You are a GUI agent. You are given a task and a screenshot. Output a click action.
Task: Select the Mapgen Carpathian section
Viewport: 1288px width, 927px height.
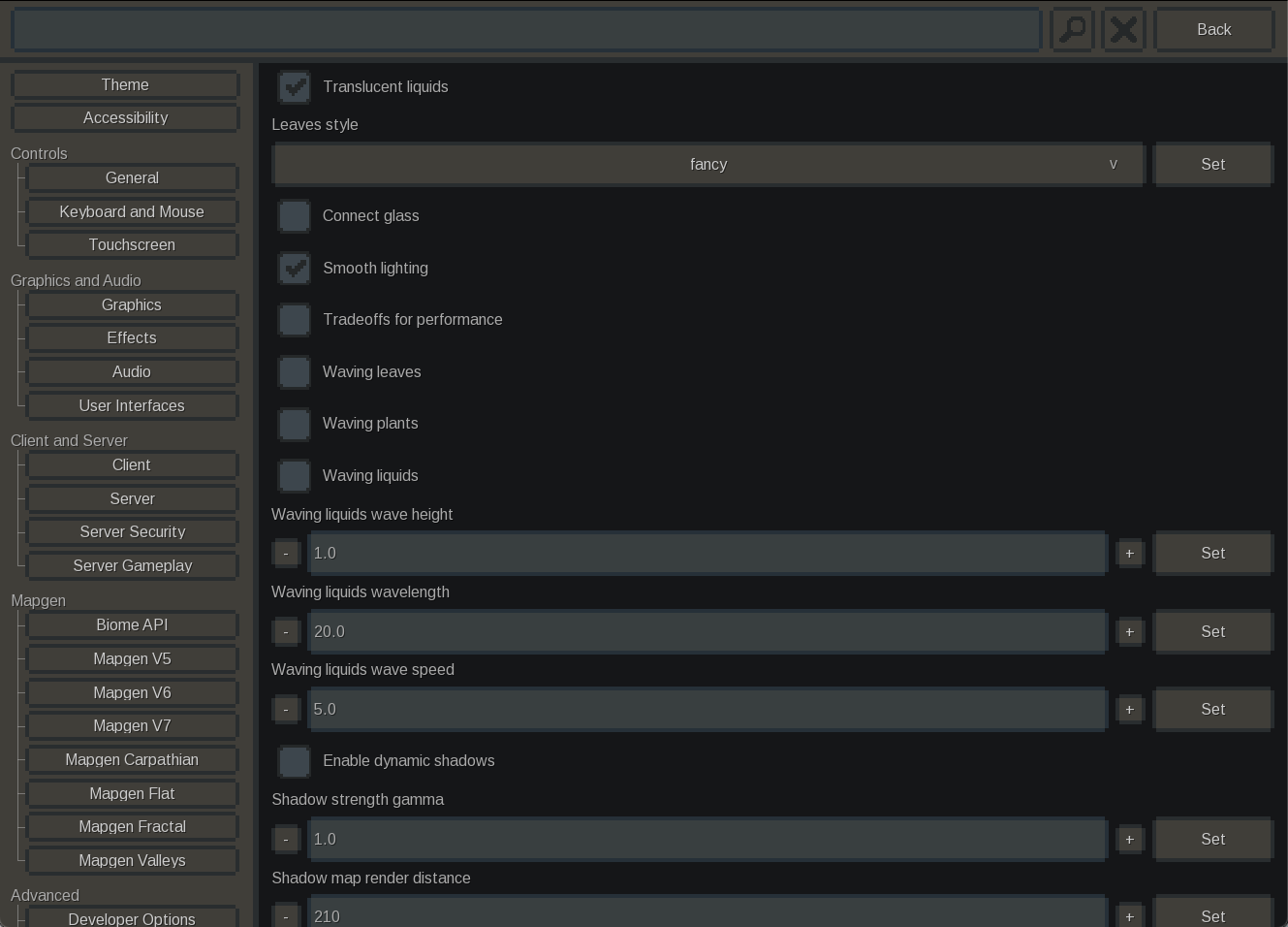(132, 760)
